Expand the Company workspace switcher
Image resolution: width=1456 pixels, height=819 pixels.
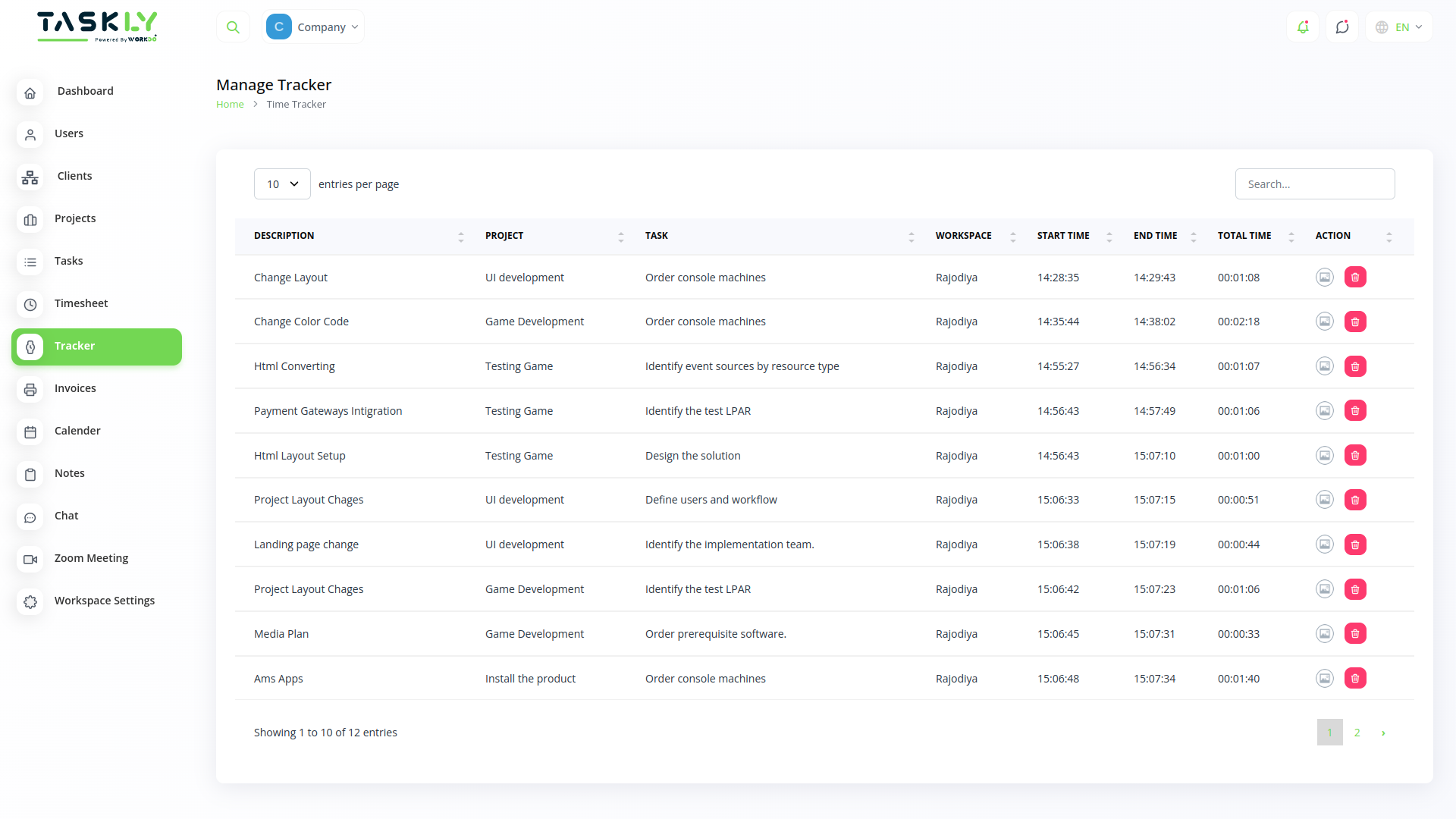click(x=313, y=27)
